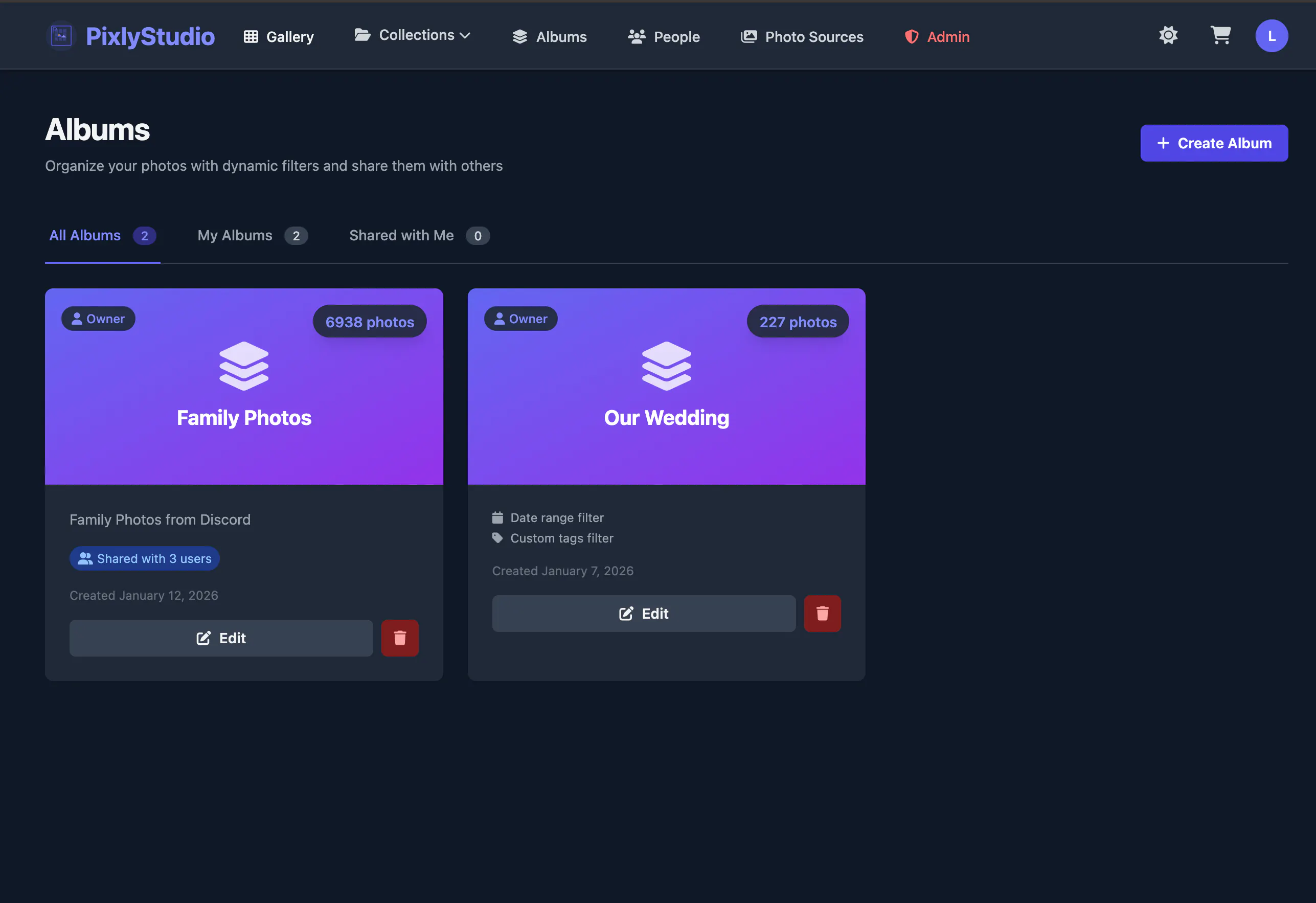Delete the Family Photos album via trash icon
The height and width of the screenshot is (903, 1316).
click(x=400, y=638)
